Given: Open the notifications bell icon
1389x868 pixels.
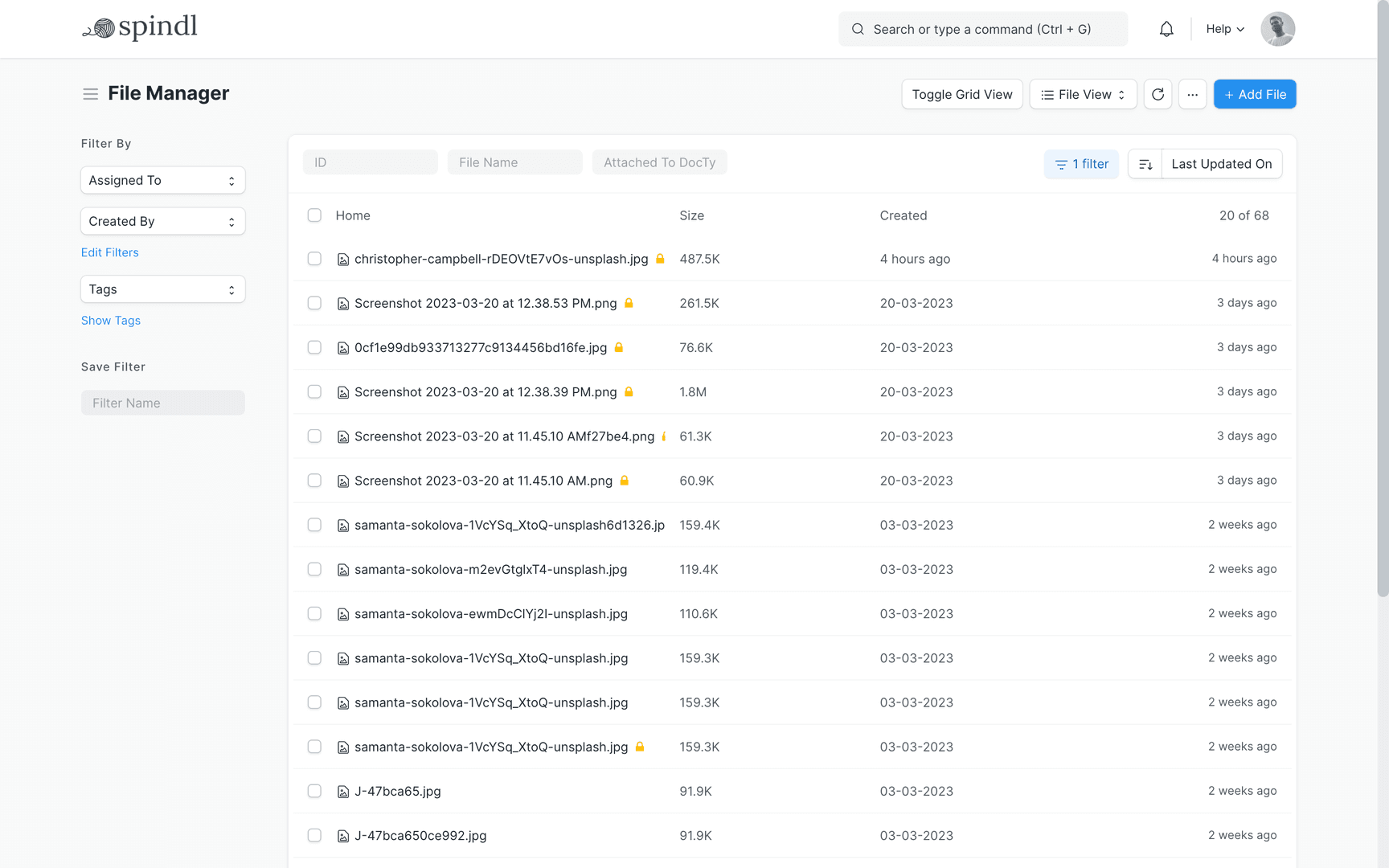Looking at the screenshot, I should (1166, 28).
